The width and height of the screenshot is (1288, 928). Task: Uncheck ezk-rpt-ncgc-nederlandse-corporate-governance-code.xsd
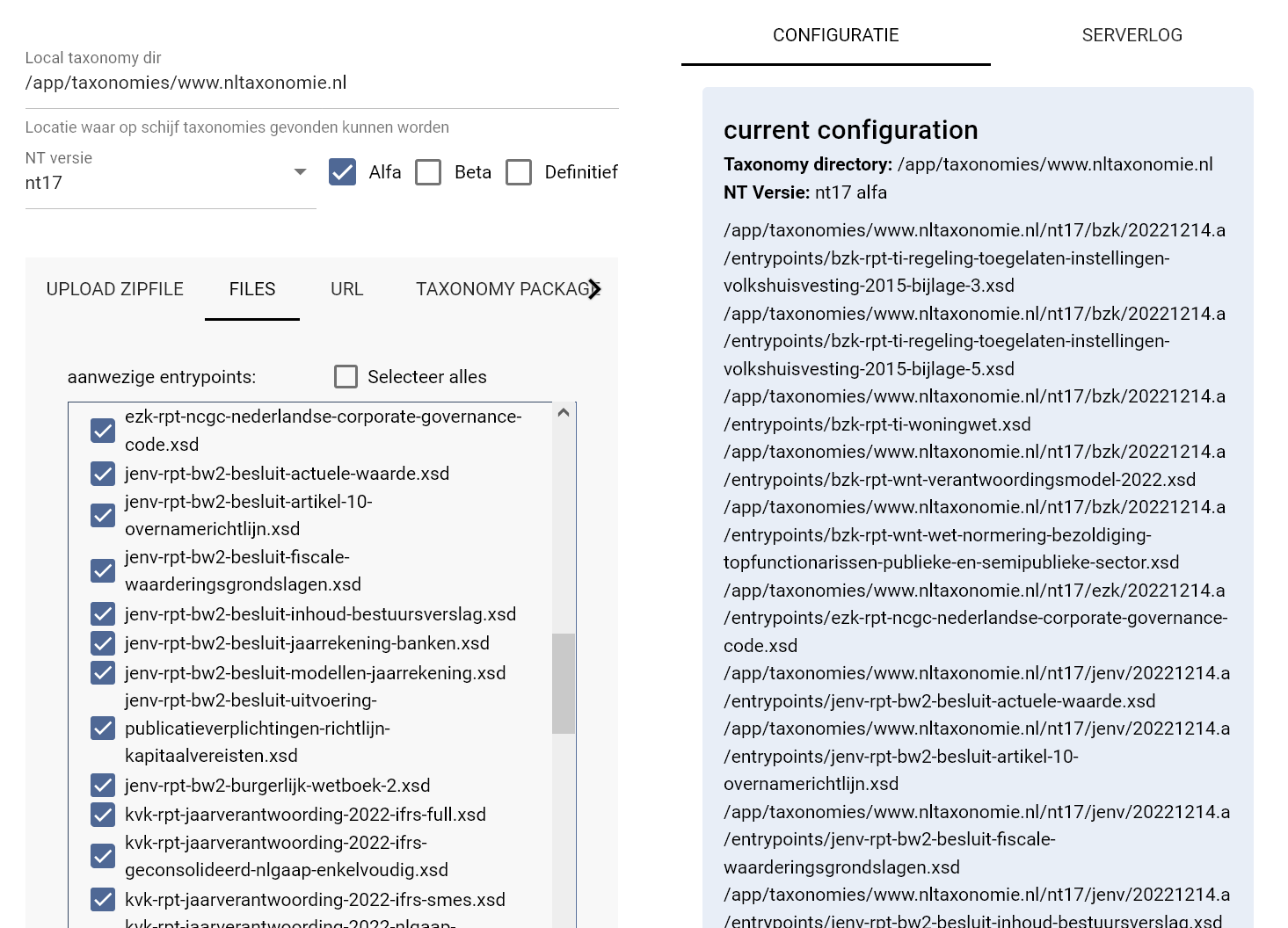point(103,431)
